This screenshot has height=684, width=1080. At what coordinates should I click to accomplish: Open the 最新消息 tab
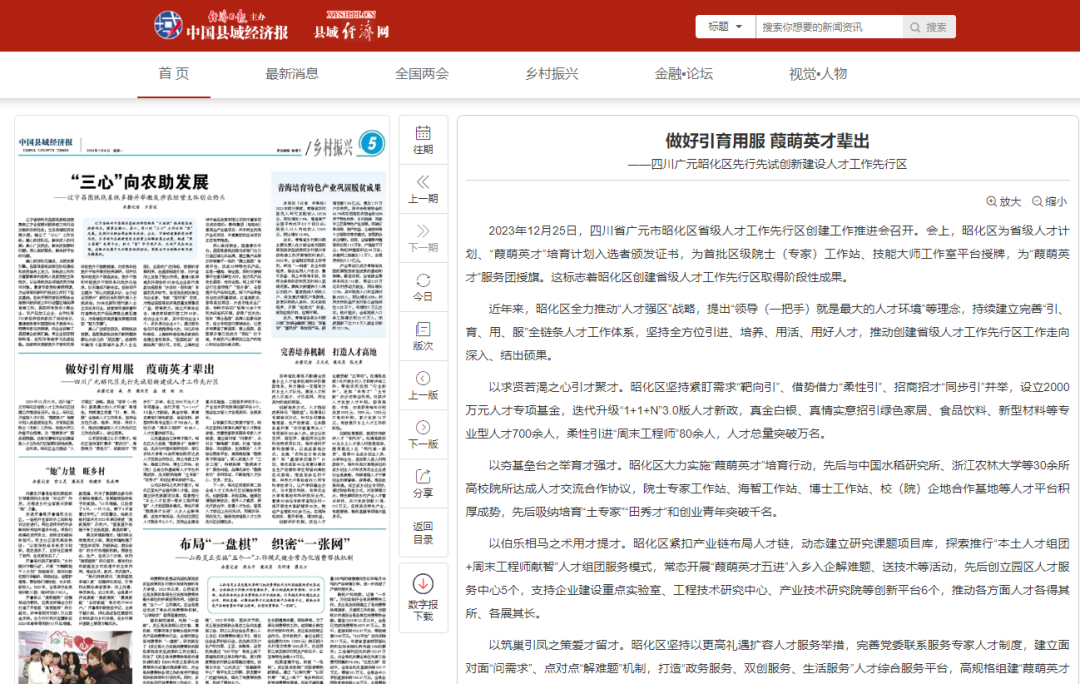click(292, 74)
